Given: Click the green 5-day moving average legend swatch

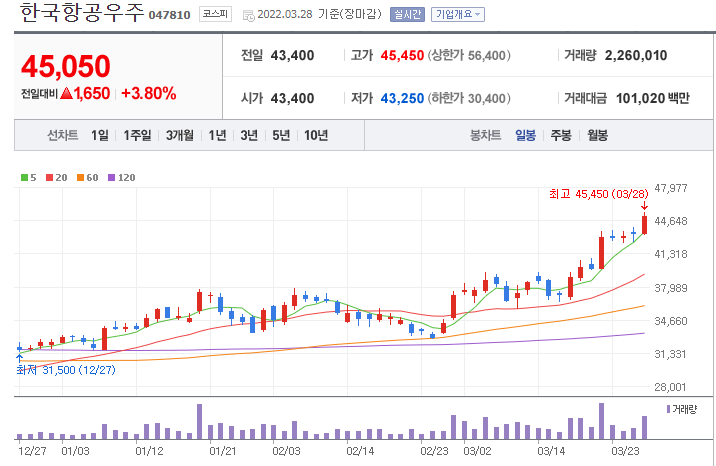Looking at the screenshot, I should [25, 178].
